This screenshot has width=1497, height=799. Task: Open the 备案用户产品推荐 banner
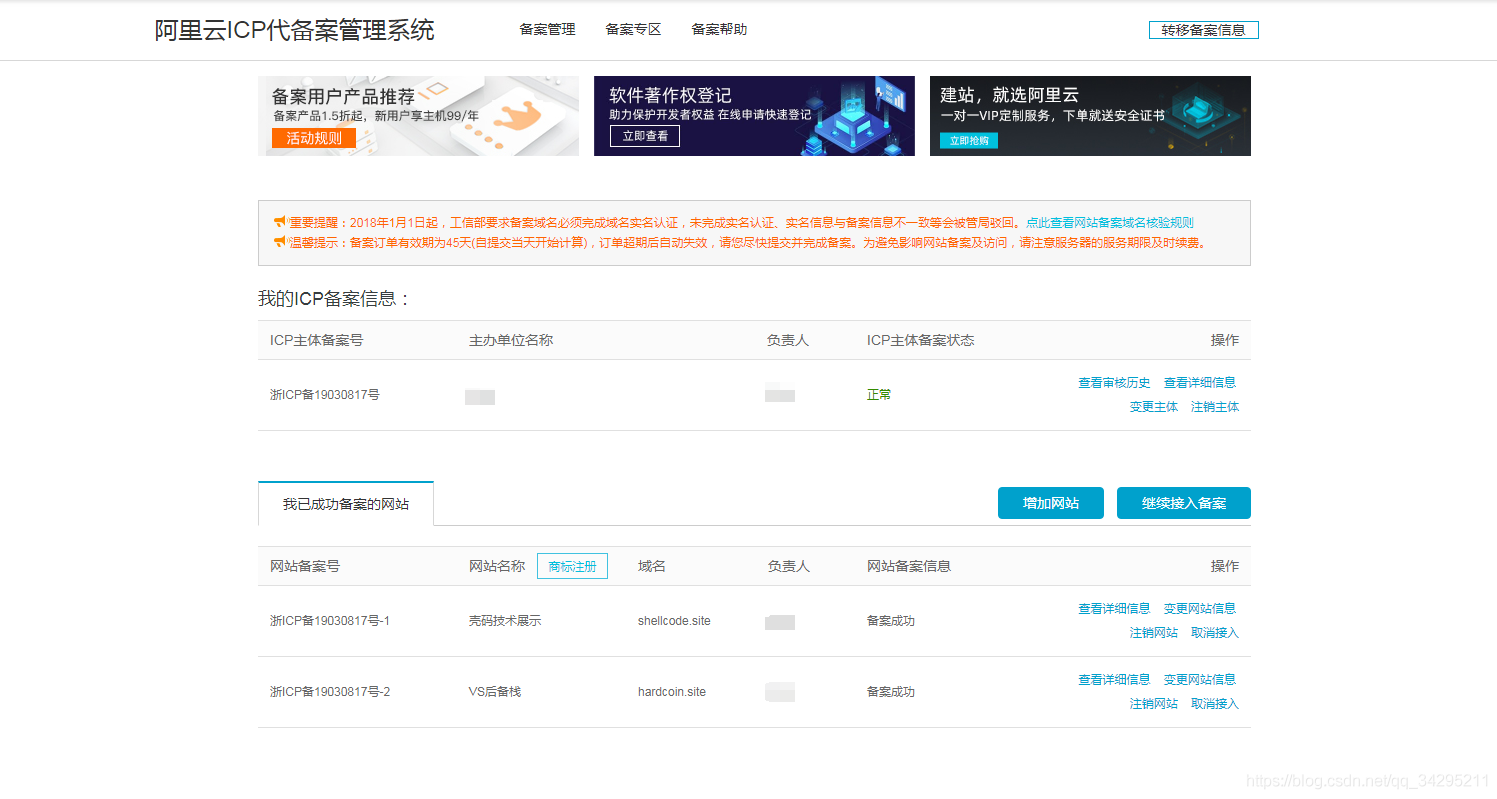pyautogui.click(x=418, y=115)
